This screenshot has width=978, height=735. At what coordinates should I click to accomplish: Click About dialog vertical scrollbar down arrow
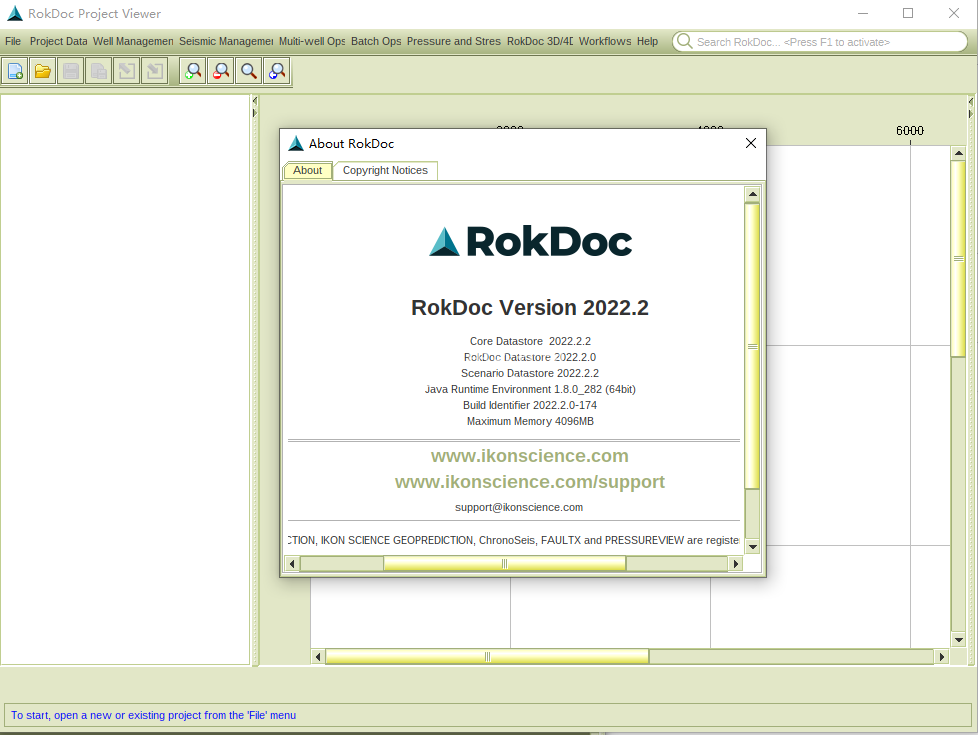click(x=753, y=547)
